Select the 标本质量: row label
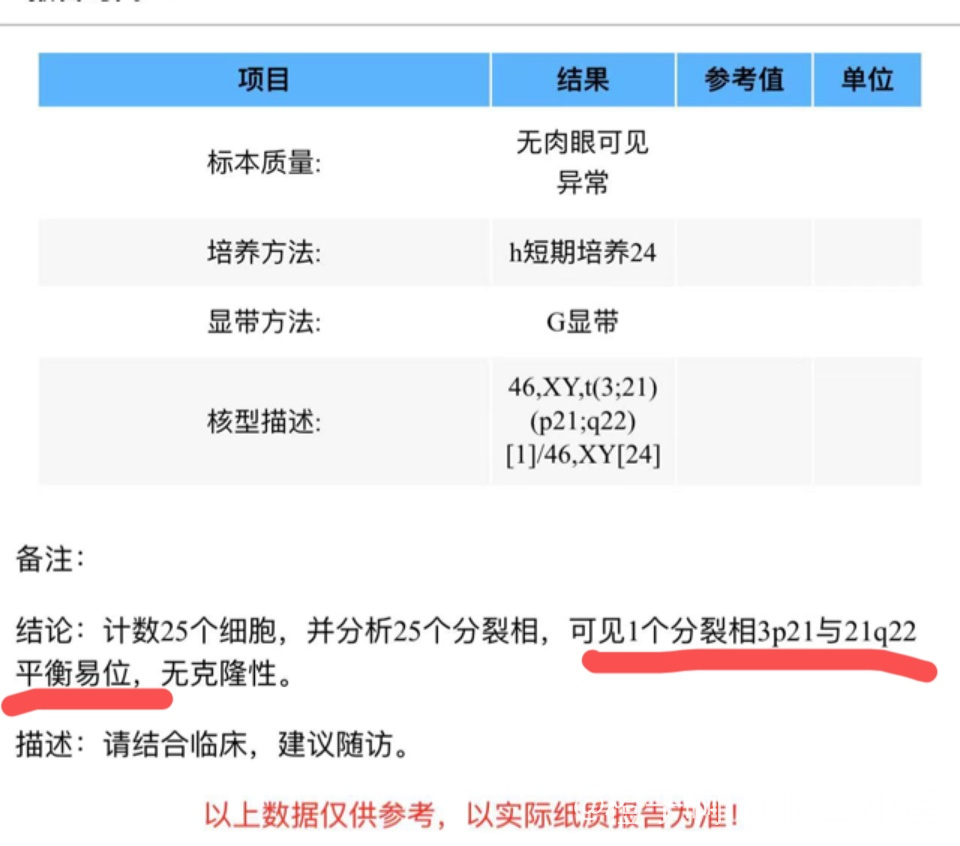The height and width of the screenshot is (846, 960). point(264,163)
